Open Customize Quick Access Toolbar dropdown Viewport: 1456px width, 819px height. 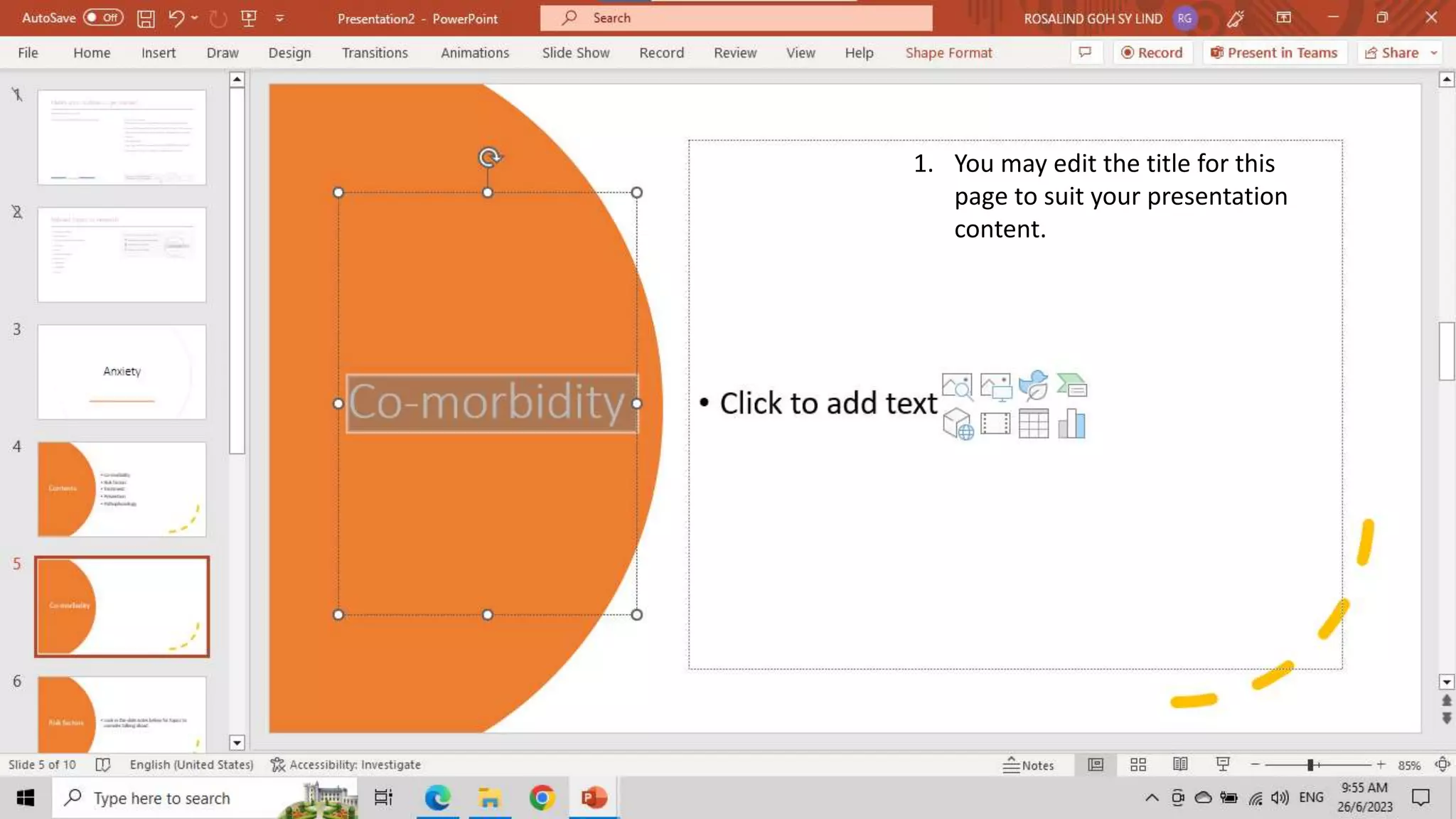280,18
